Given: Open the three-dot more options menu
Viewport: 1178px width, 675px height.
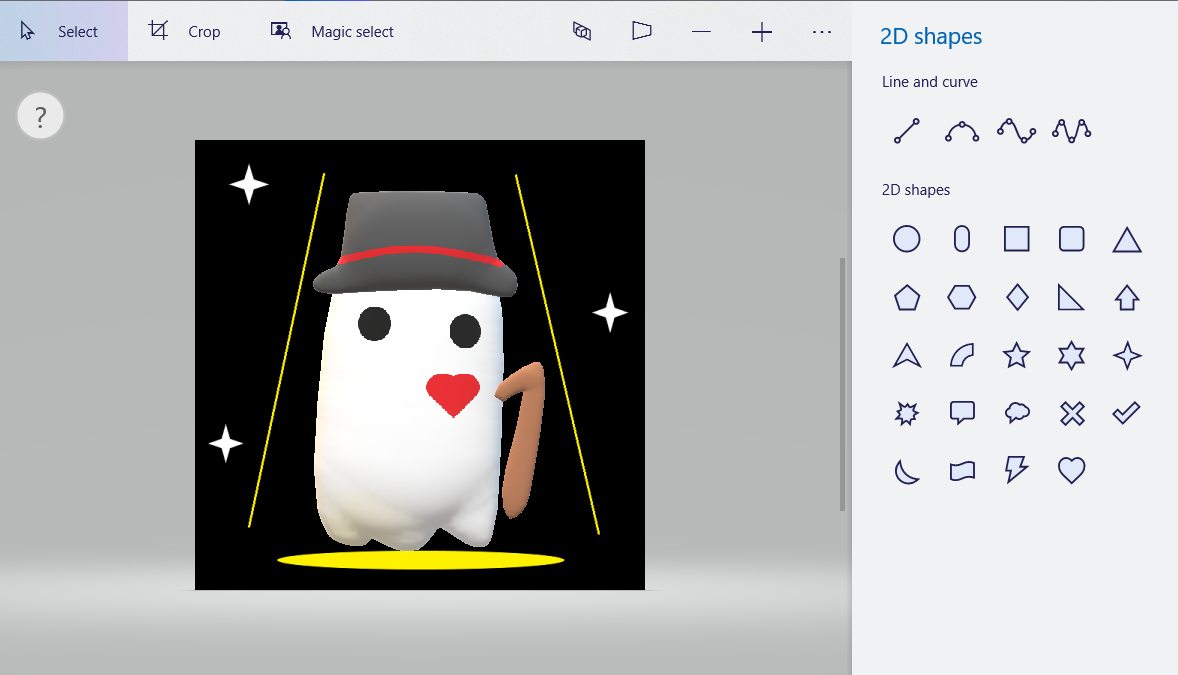Looking at the screenshot, I should [822, 32].
